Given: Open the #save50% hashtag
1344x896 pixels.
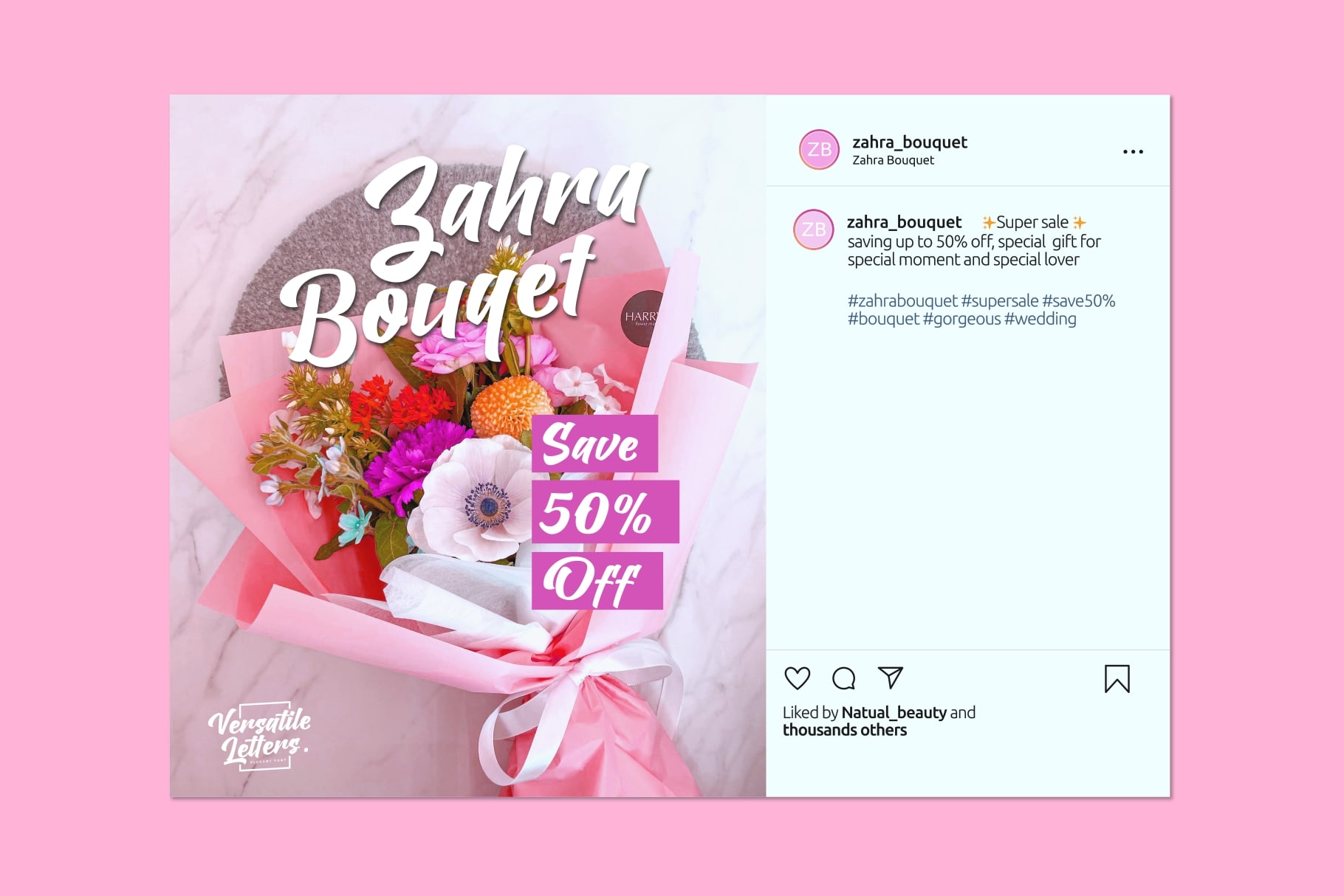Looking at the screenshot, I should coord(1078,301).
